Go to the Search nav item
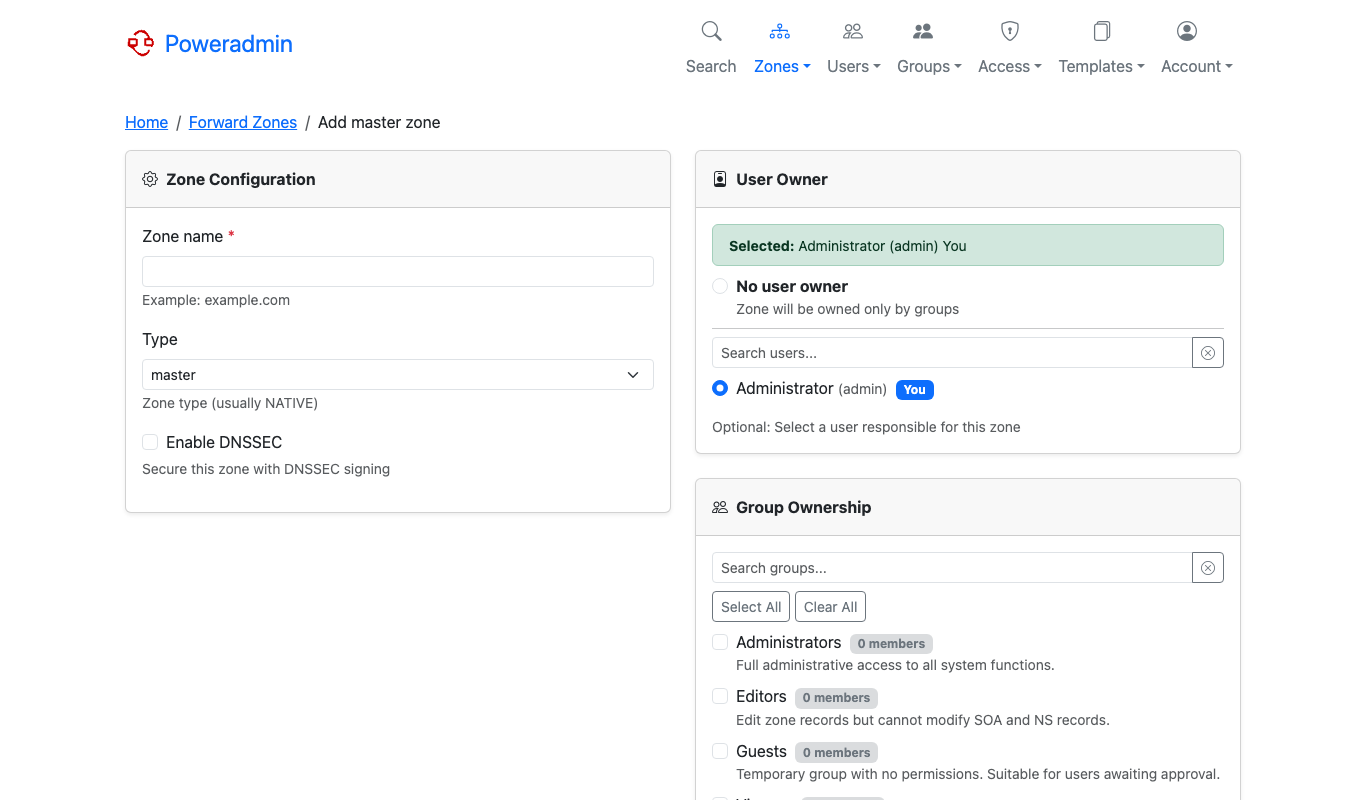The image size is (1366, 800). (711, 66)
